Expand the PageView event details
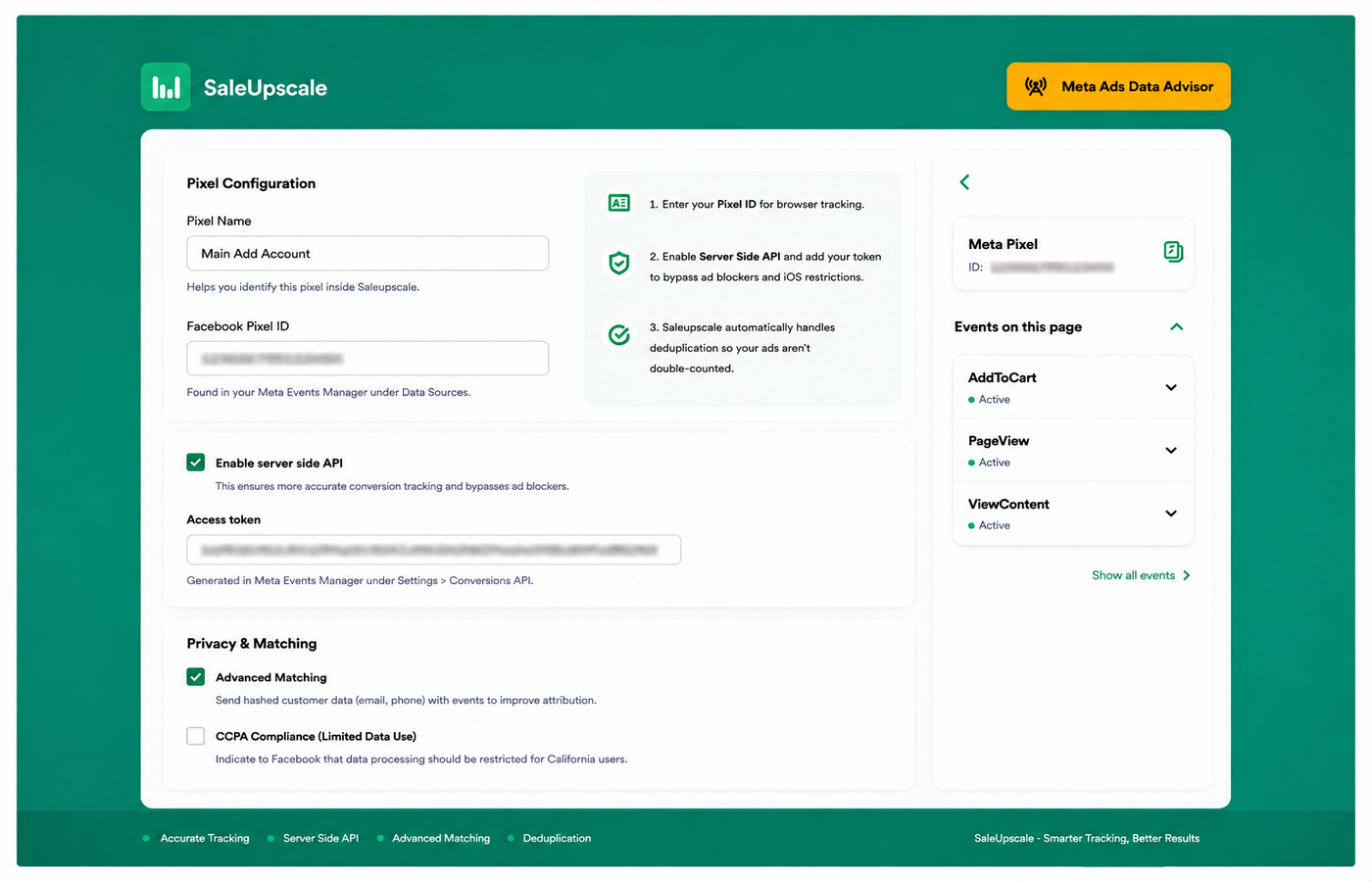Image resolution: width=1372 pixels, height=882 pixels. pos(1171,451)
